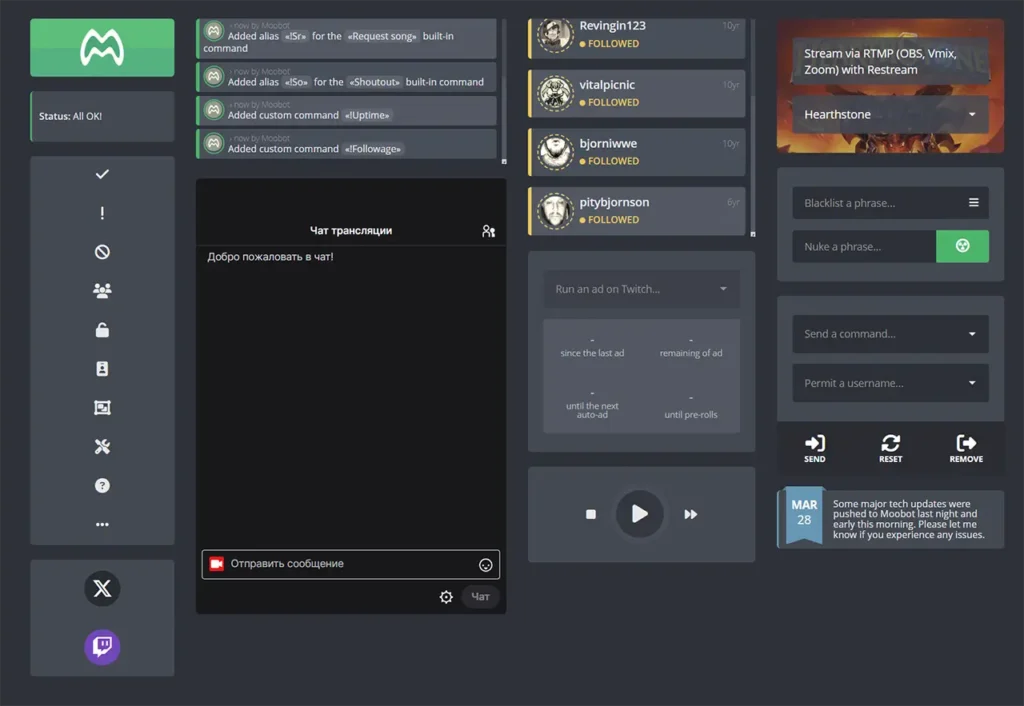Open the X (Twitter) icon at bottom left
The width and height of the screenshot is (1024, 706).
102,589
